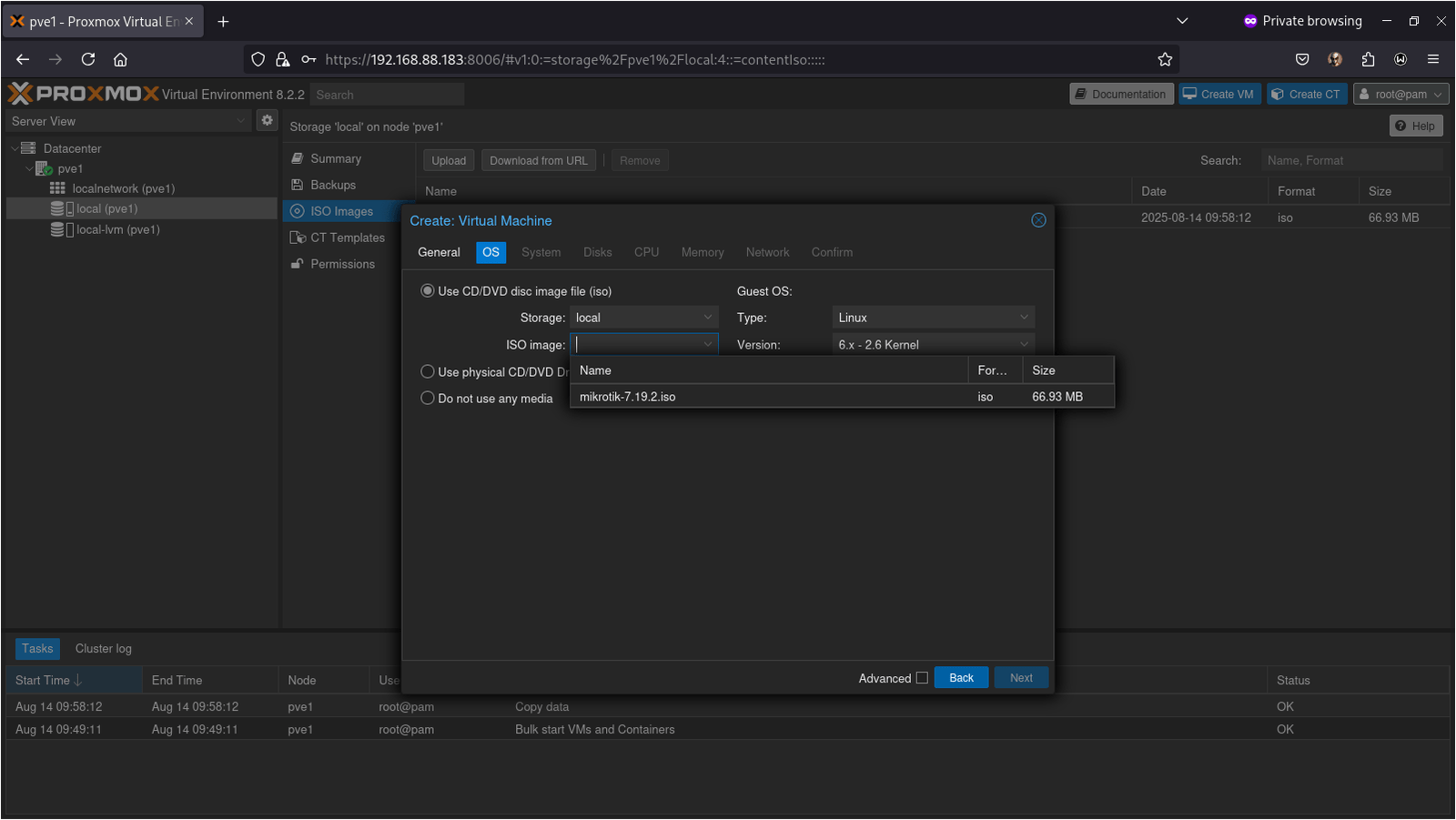Switch to General tab in wizard
Screen dimensions: 1456x820
click(x=439, y=252)
